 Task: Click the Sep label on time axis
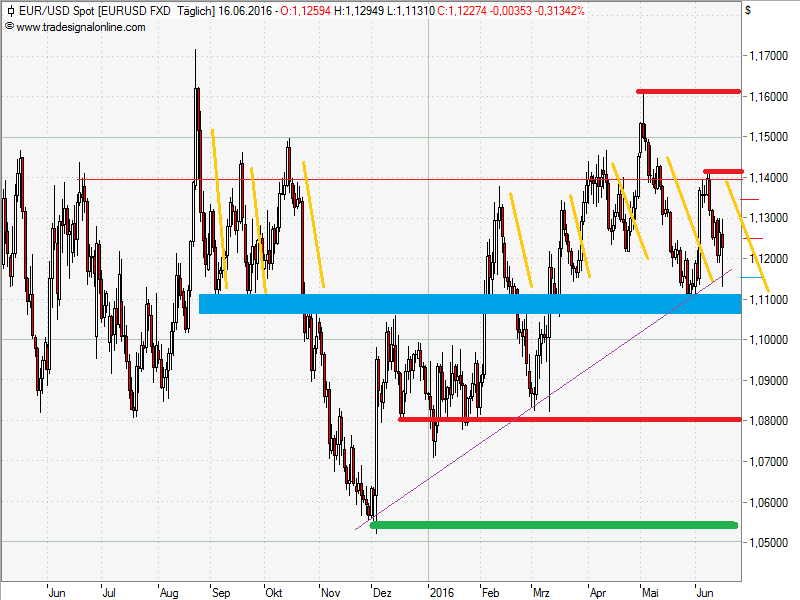tap(221, 593)
